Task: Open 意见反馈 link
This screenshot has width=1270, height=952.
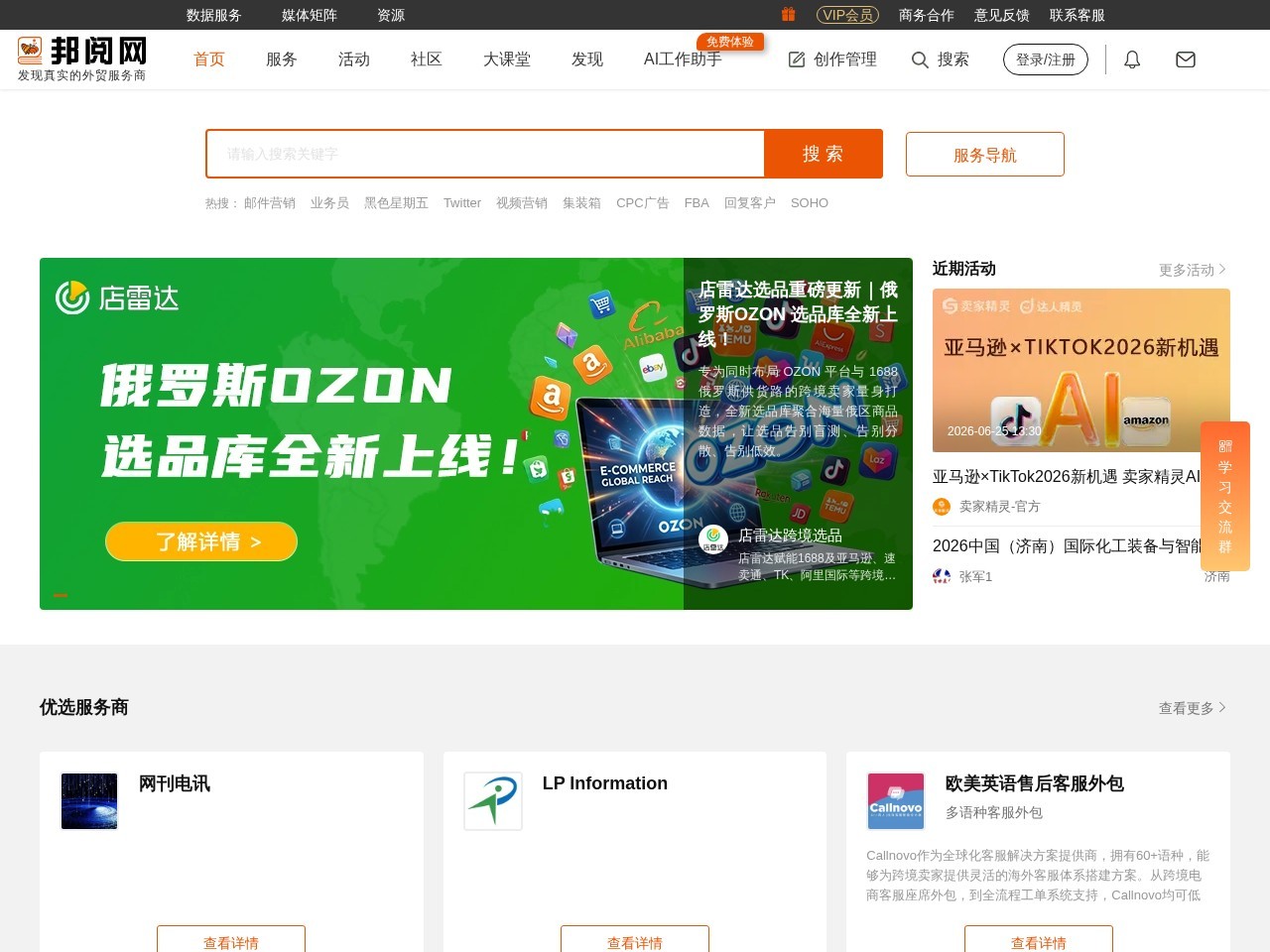Action: coord(1002,15)
